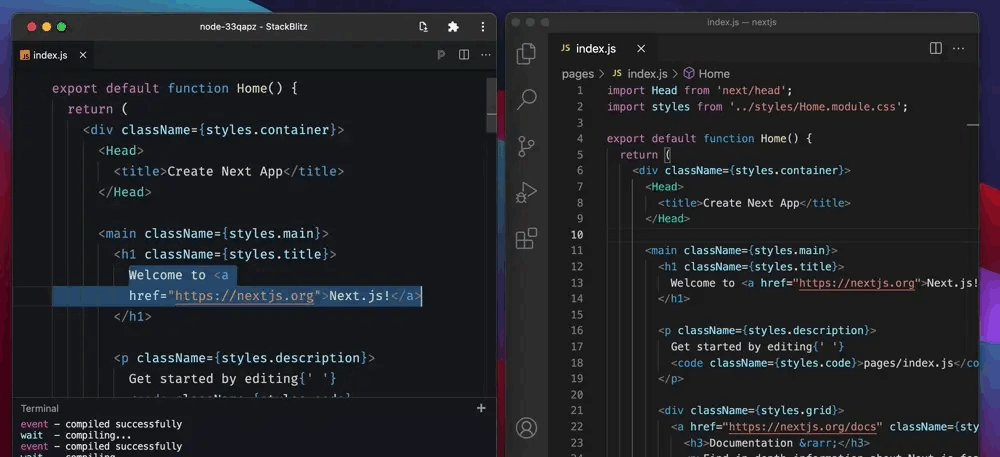
Task: Click import styles line in VS Code
Action: click(x=757, y=106)
